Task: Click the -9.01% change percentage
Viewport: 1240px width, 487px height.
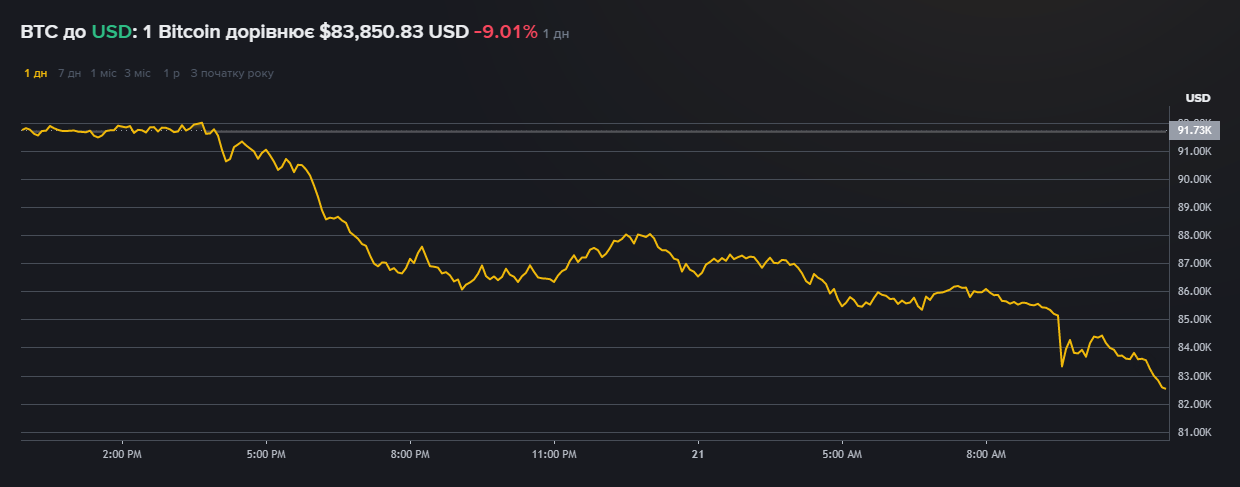Action: tap(505, 32)
